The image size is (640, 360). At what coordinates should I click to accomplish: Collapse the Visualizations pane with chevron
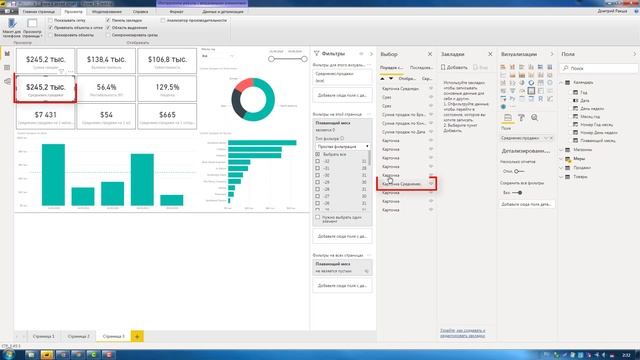click(x=552, y=54)
